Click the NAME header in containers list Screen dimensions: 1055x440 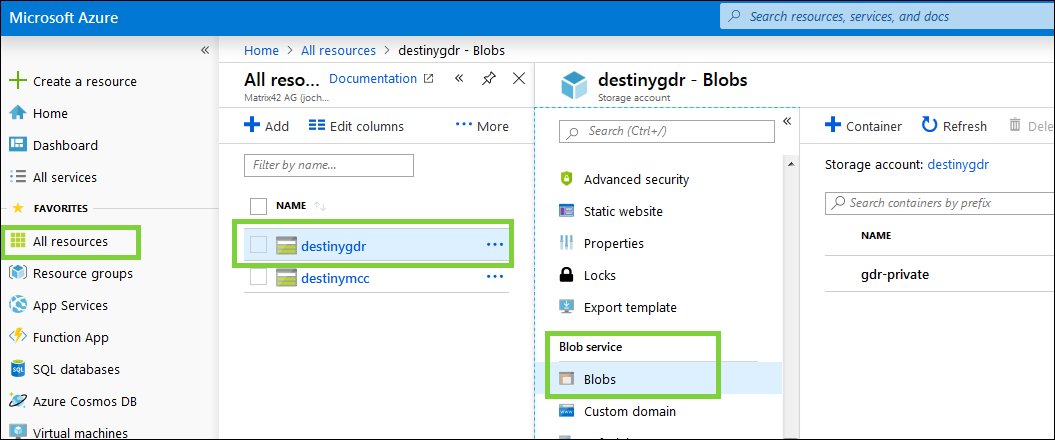(x=876, y=235)
